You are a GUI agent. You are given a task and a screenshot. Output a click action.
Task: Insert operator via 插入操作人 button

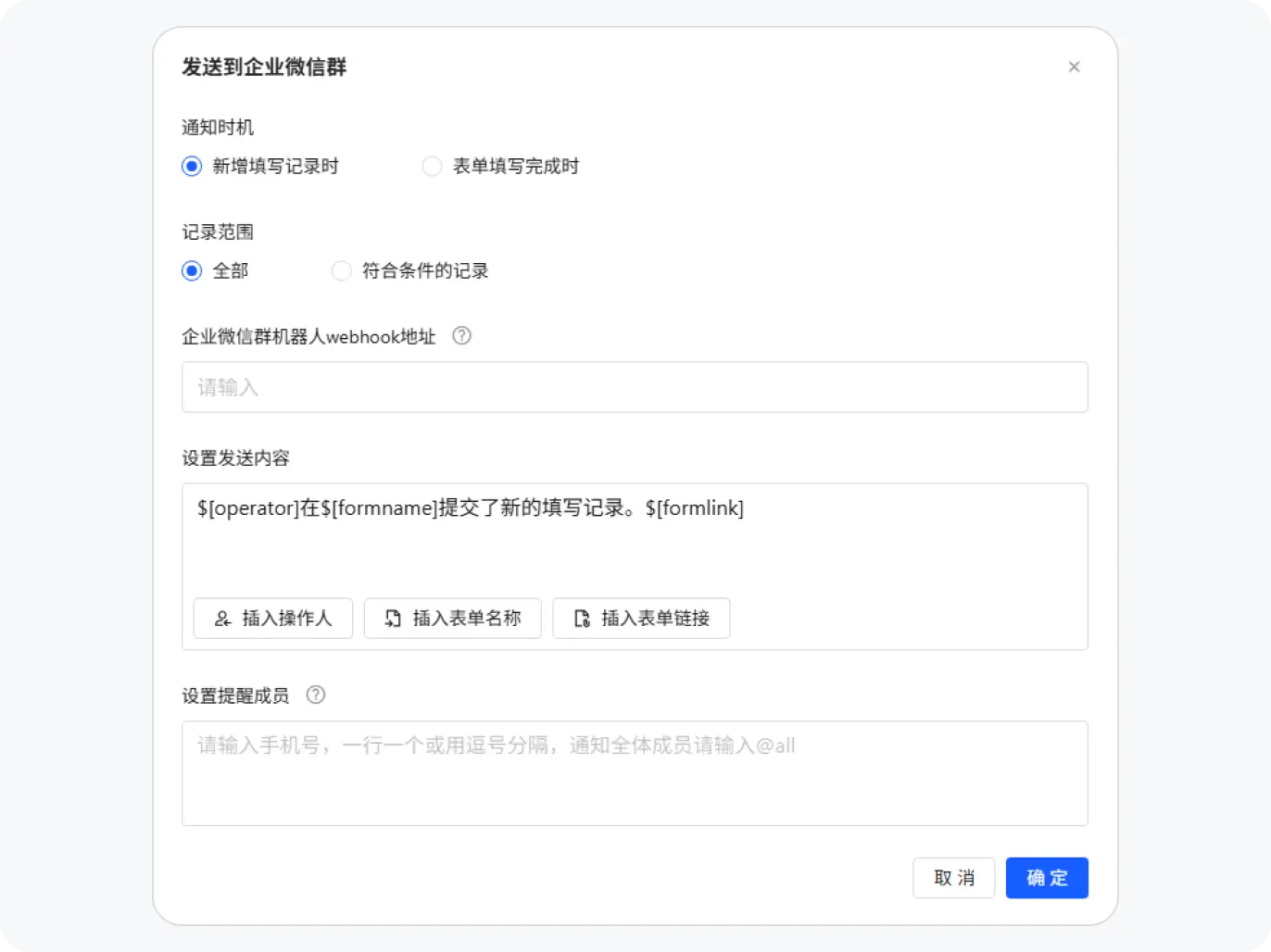pyautogui.click(x=273, y=619)
